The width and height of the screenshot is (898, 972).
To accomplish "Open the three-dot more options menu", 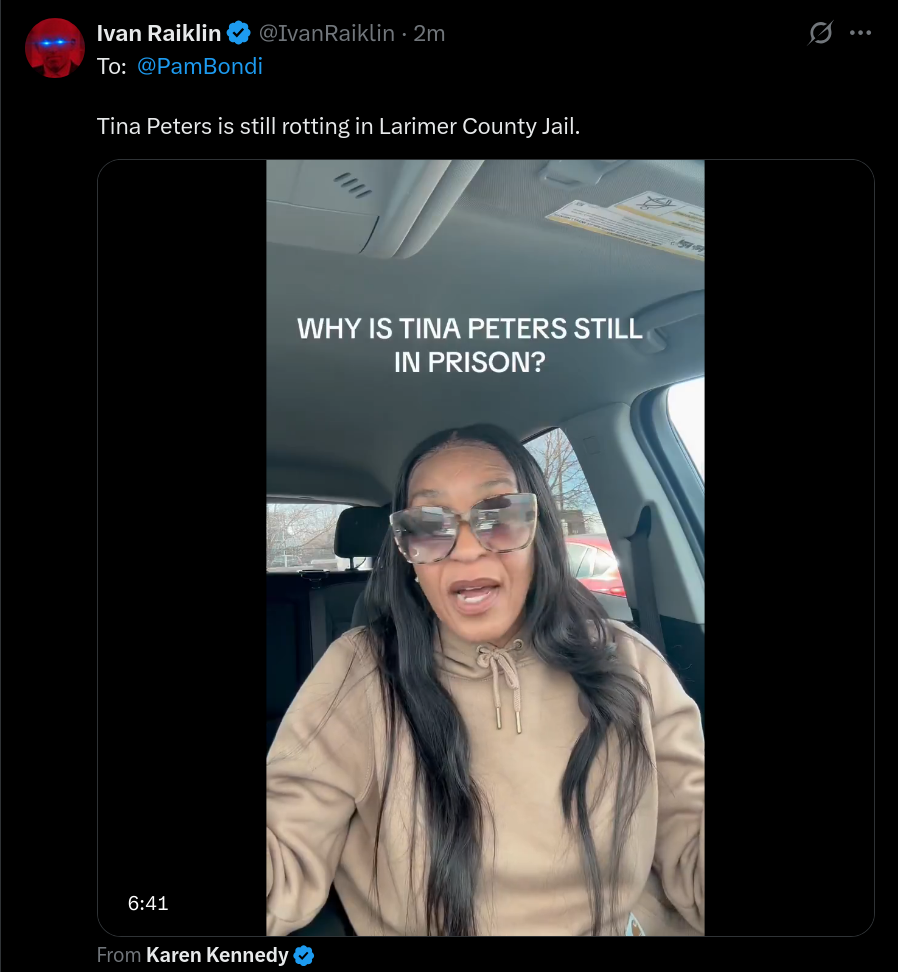I will click(860, 33).
